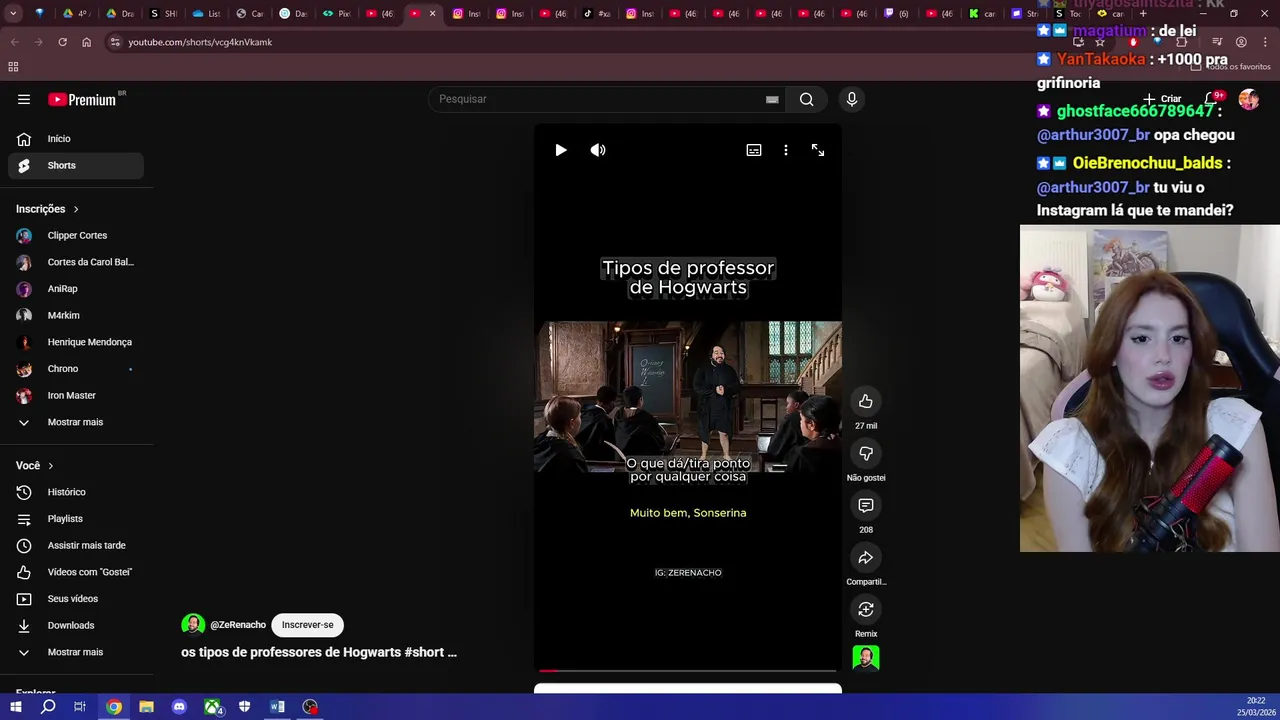Viewport: 1280px width, 720px height.
Task: Start voice search with microphone icon
Action: (x=852, y=99)
